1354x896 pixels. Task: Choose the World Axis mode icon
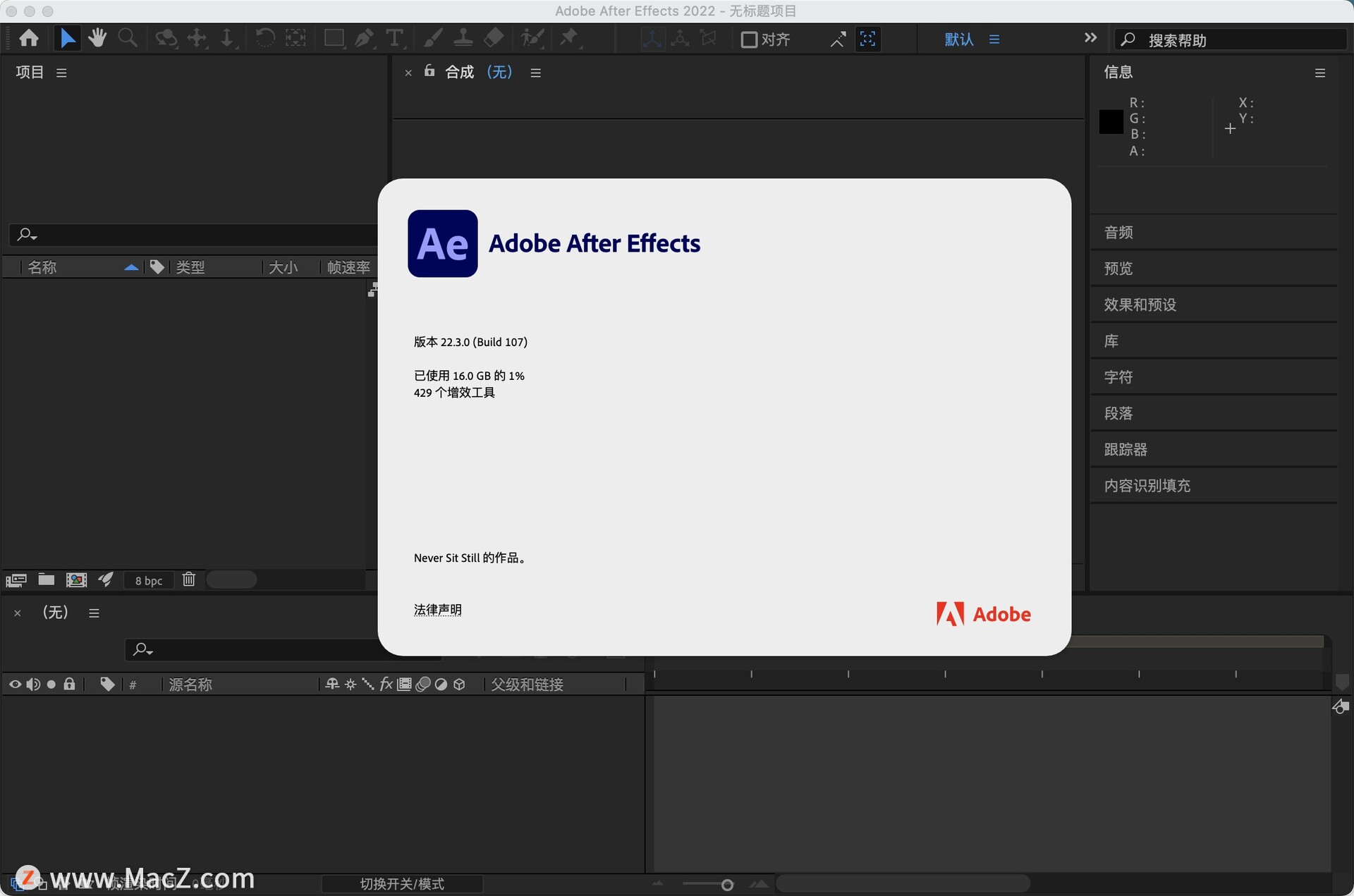(681, 39)
